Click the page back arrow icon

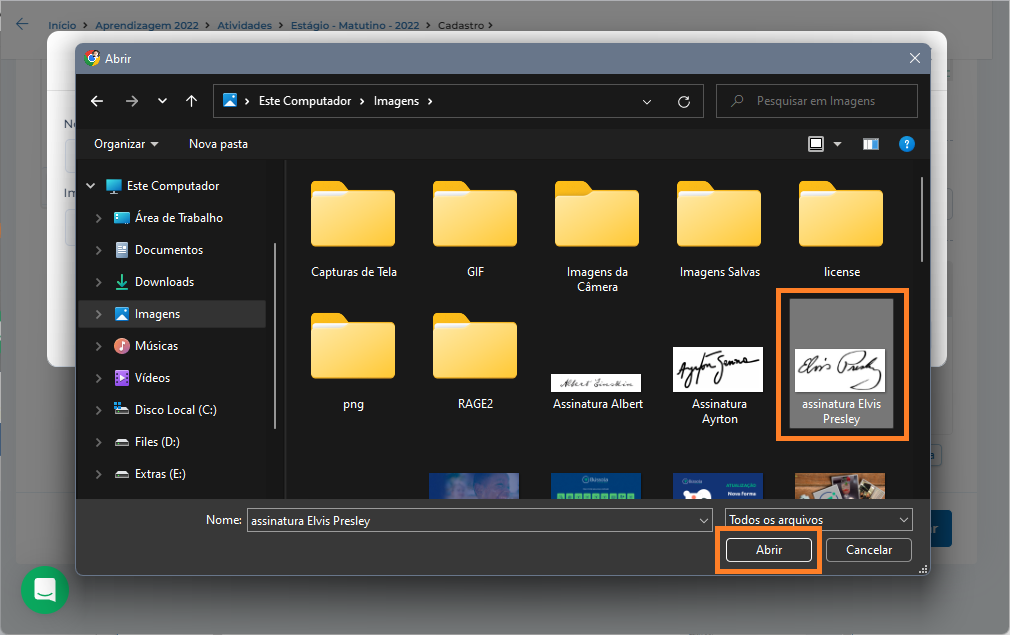pos(22,24)
